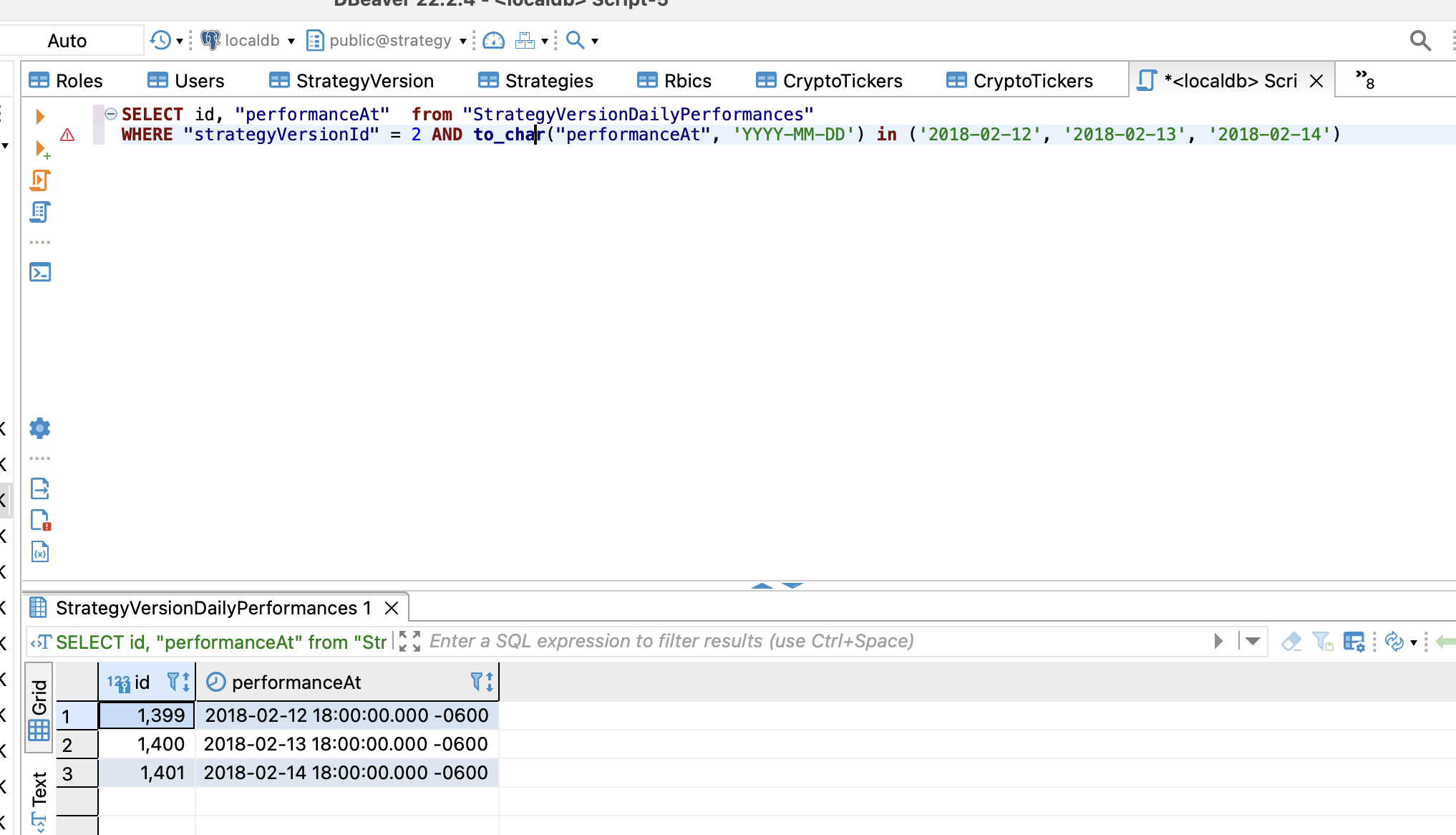Click the export SQL script icon

[40, 489]
